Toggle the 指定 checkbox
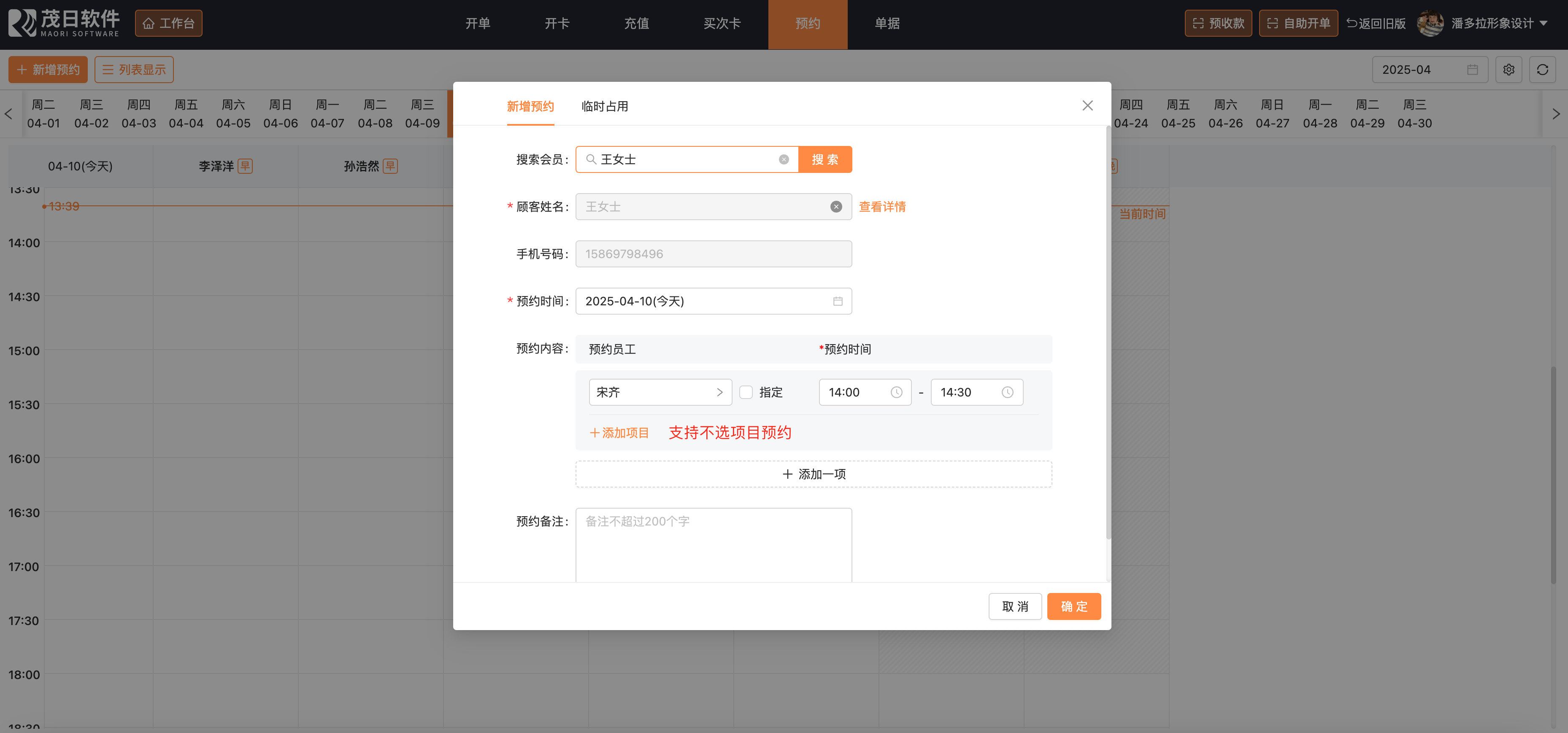The width and height of the screenshot is (1568, 733). (x=746, y=392)
